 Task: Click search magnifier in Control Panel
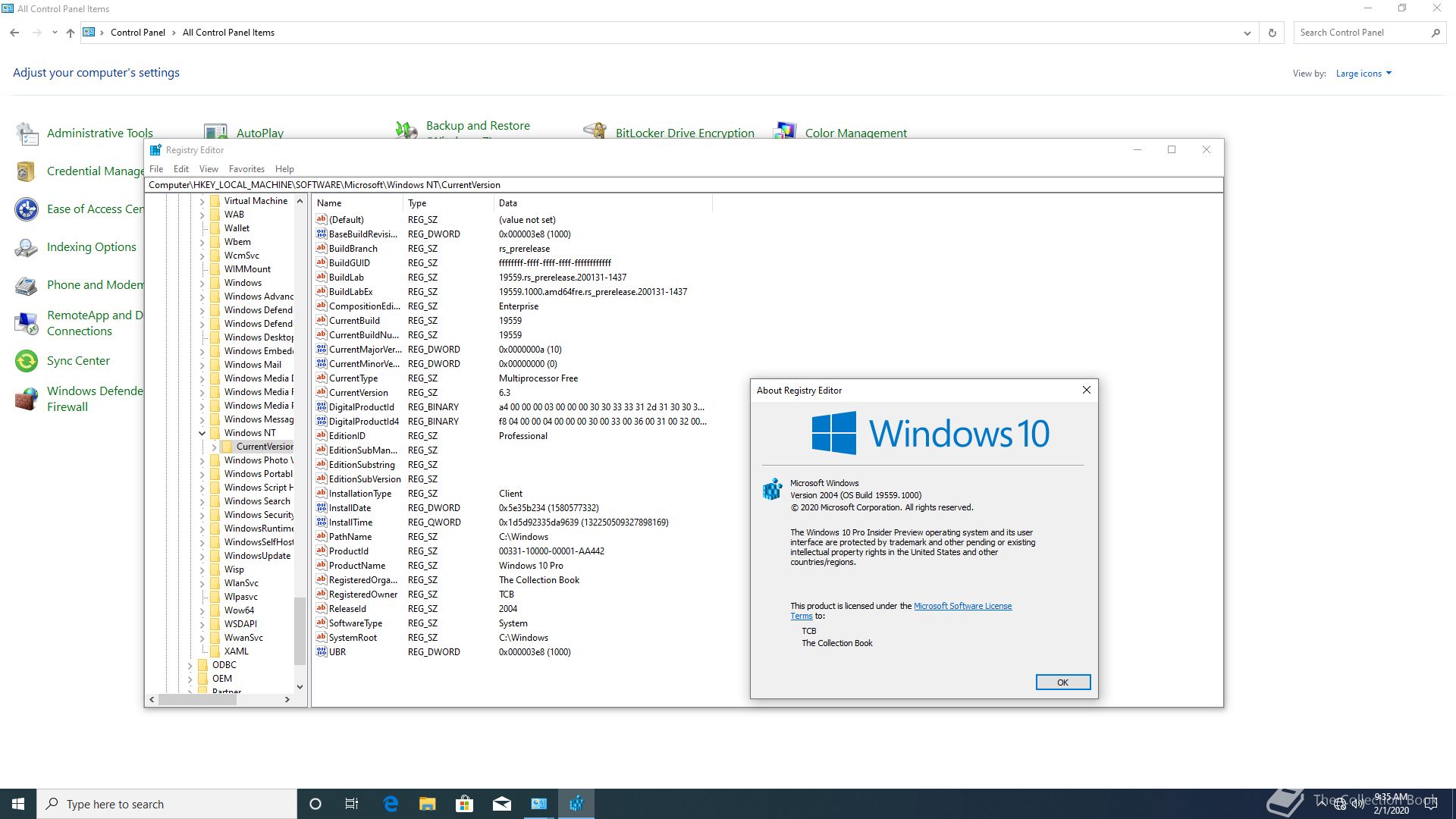click(1436, 33)
